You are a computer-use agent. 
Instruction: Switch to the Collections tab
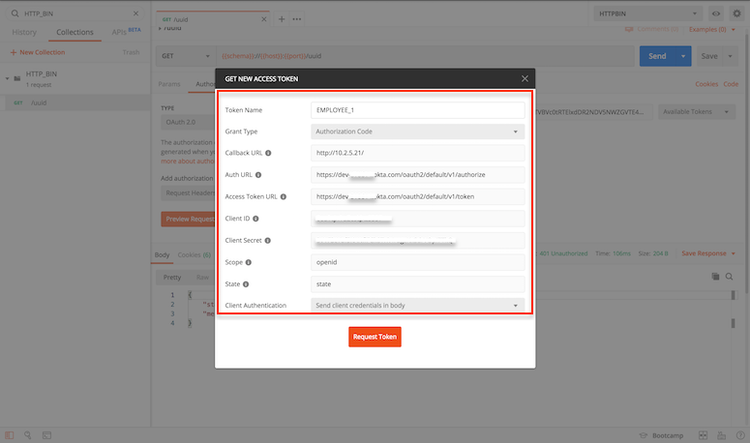click(x=75, y=32)
